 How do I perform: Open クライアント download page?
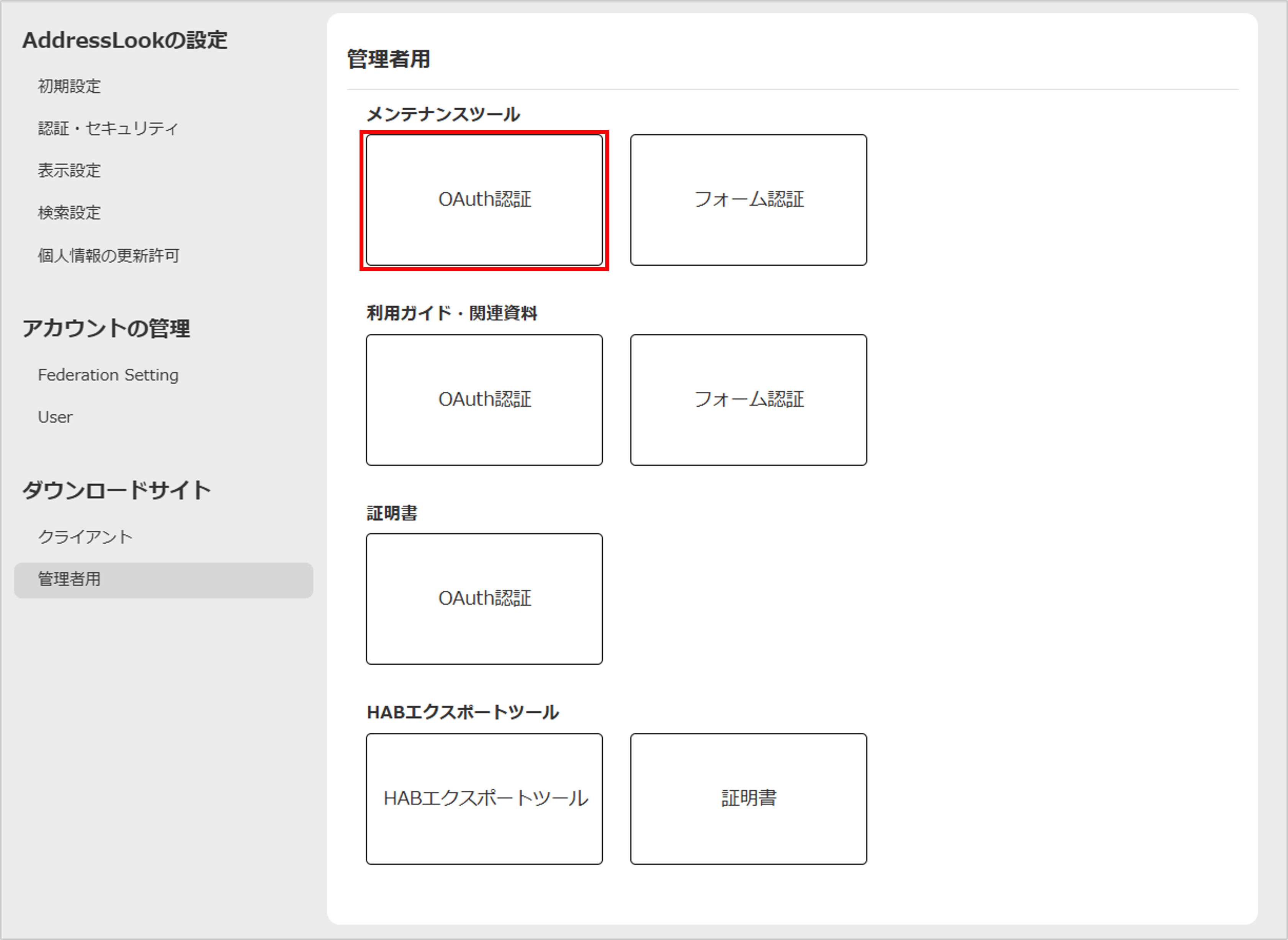point(85,536)
